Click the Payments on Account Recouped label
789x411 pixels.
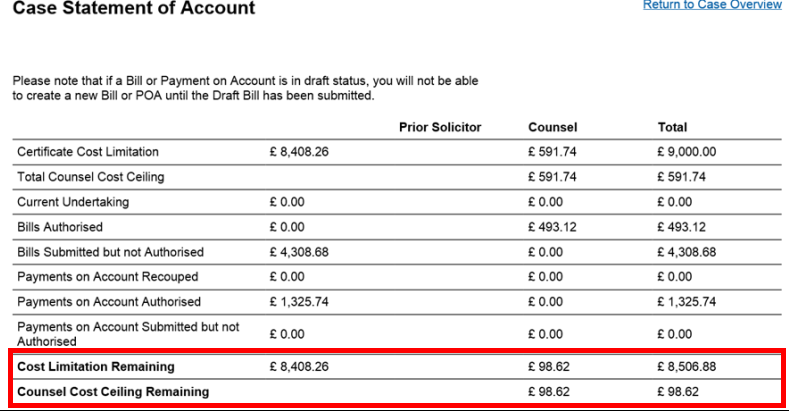pos(108,277)
